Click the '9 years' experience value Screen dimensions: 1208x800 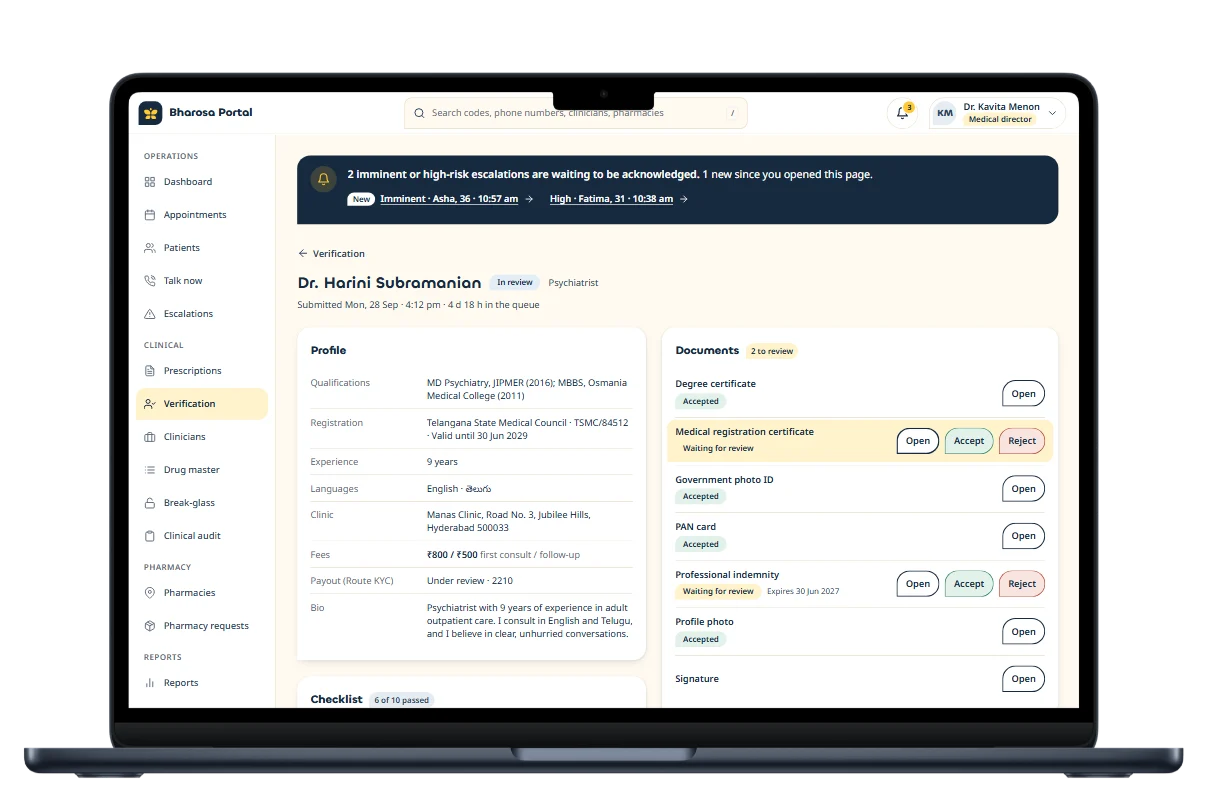(442, 462)
